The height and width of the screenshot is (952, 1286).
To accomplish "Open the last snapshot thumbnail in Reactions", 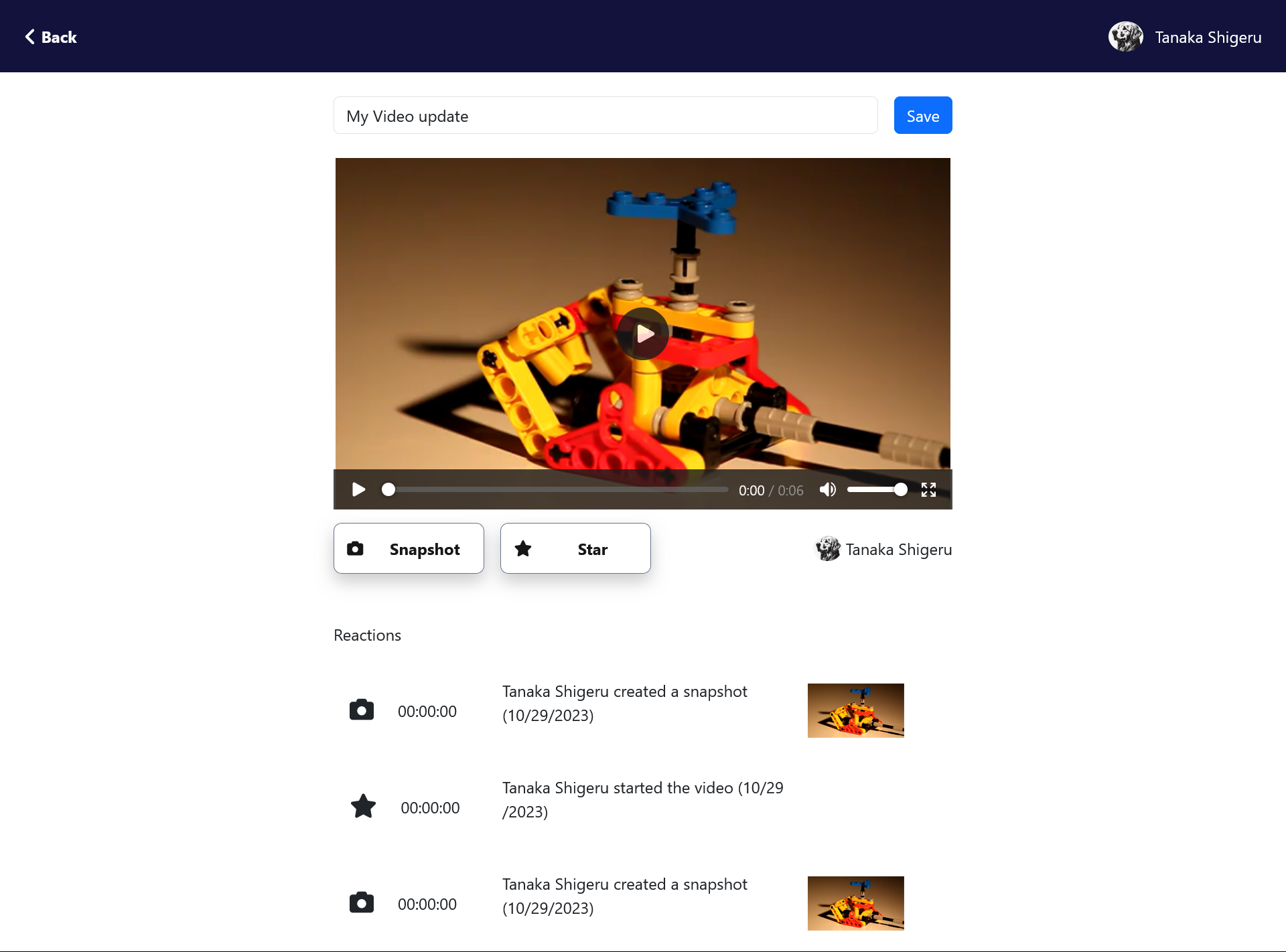I will pyautogui.click(x=855, y=903).
